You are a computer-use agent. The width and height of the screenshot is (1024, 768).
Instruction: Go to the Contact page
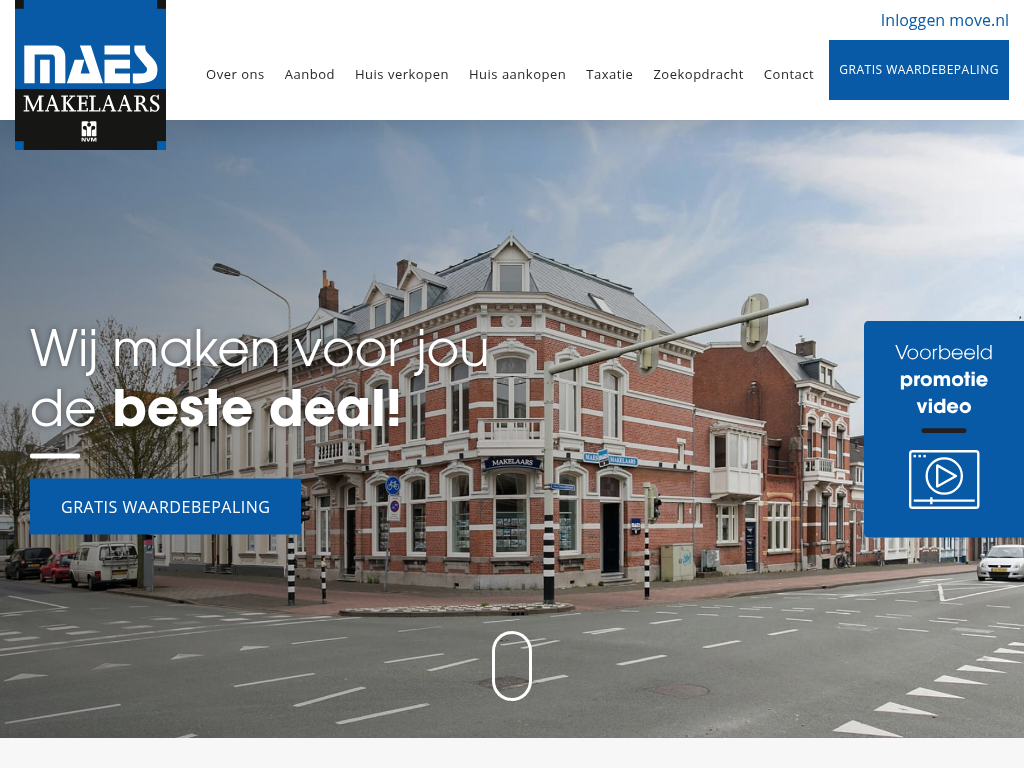[x=788, y=74]
